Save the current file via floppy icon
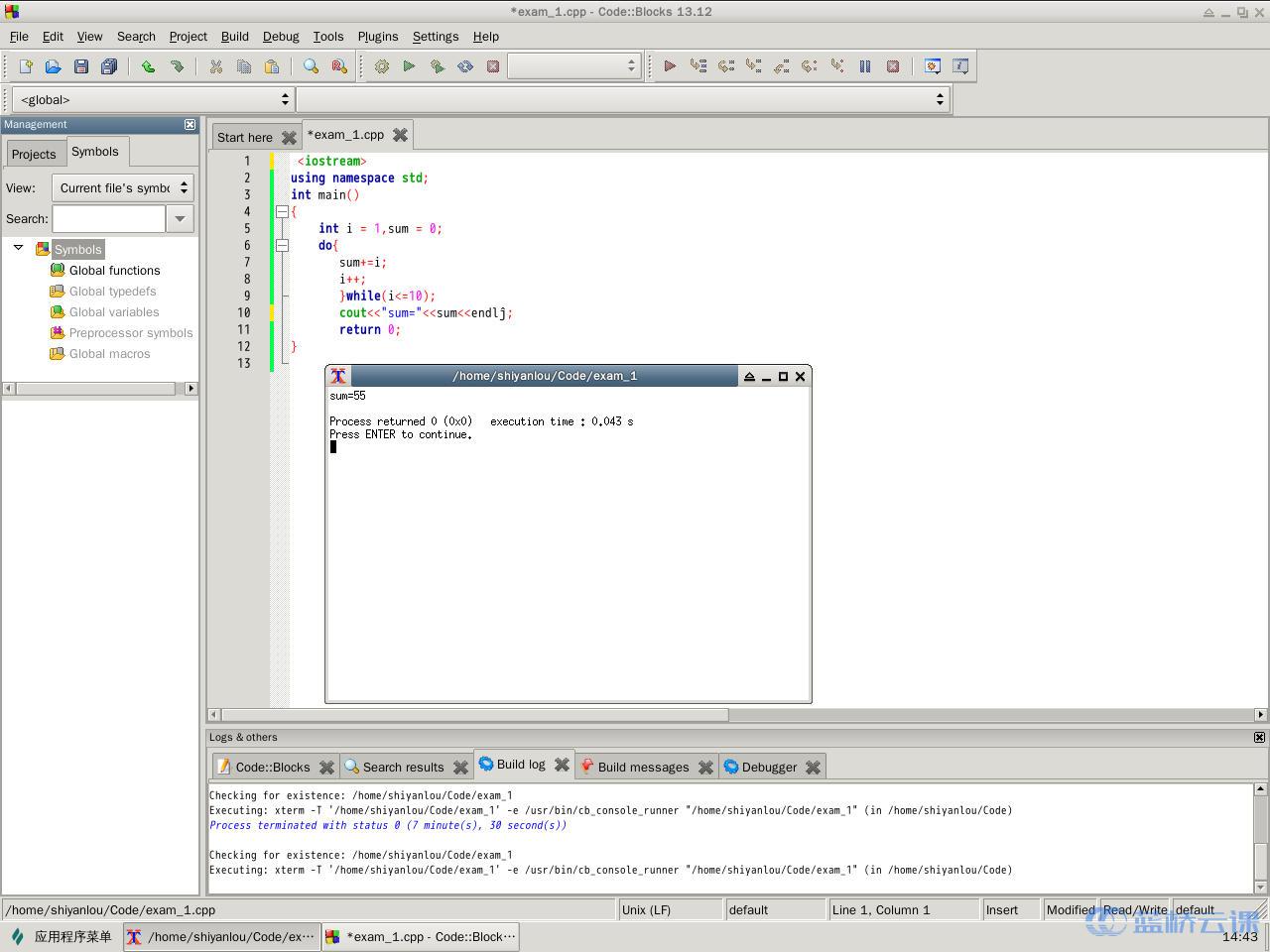Viewport: 1270px width, 952px height. tap(81, 66)
